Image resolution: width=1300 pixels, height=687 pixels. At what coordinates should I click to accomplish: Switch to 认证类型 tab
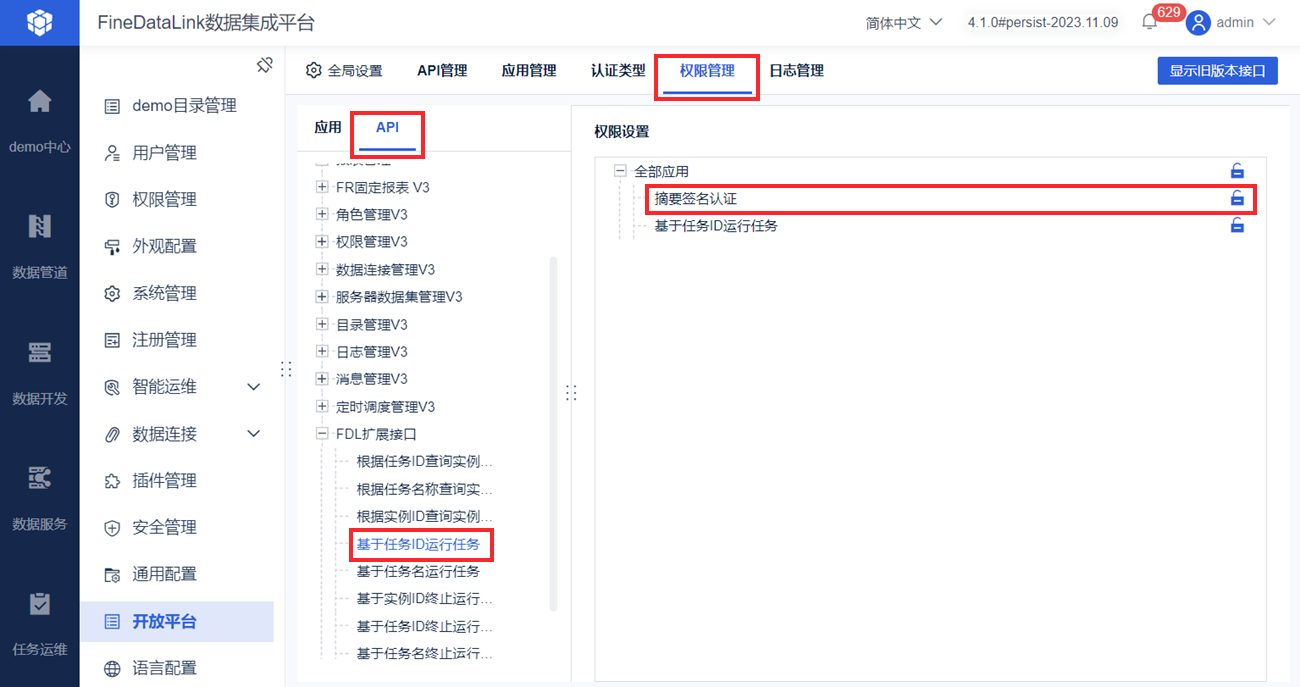[618, 71]
